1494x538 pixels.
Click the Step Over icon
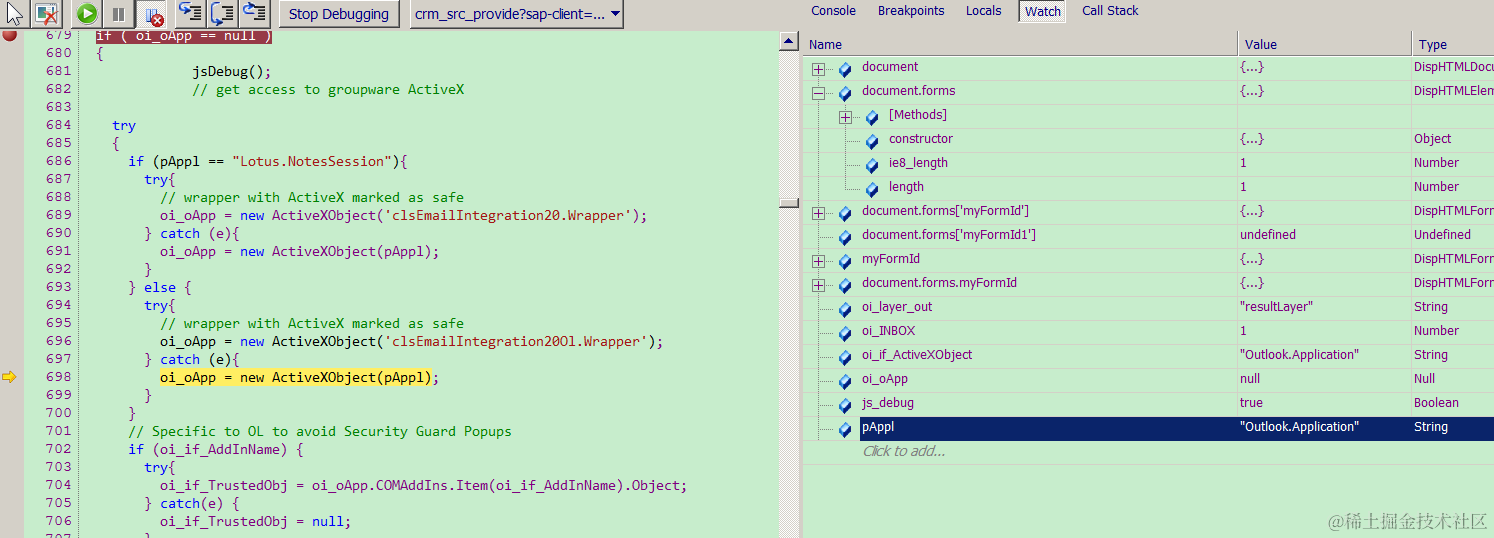tap(222, 13)
